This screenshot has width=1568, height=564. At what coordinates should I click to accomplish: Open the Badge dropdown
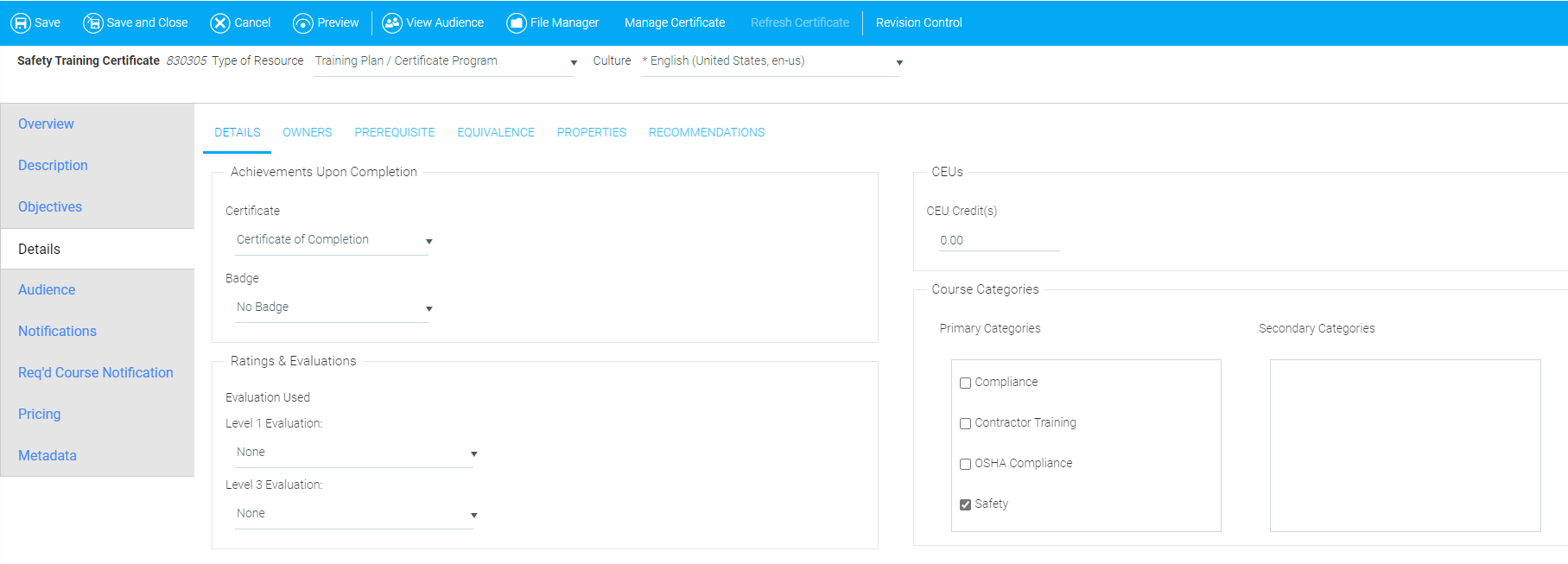coord(333,307)
